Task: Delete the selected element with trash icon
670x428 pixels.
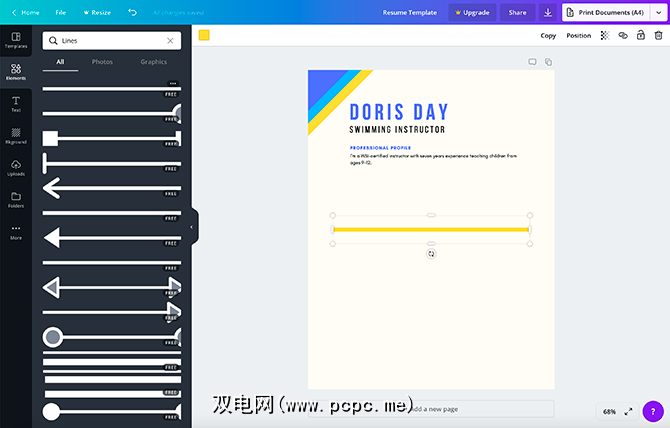Action: 658,35
